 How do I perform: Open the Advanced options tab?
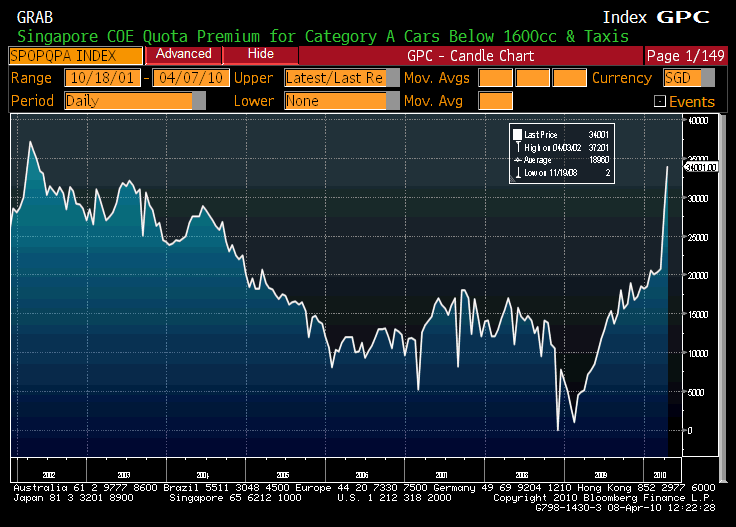click(x=184, y=54)
